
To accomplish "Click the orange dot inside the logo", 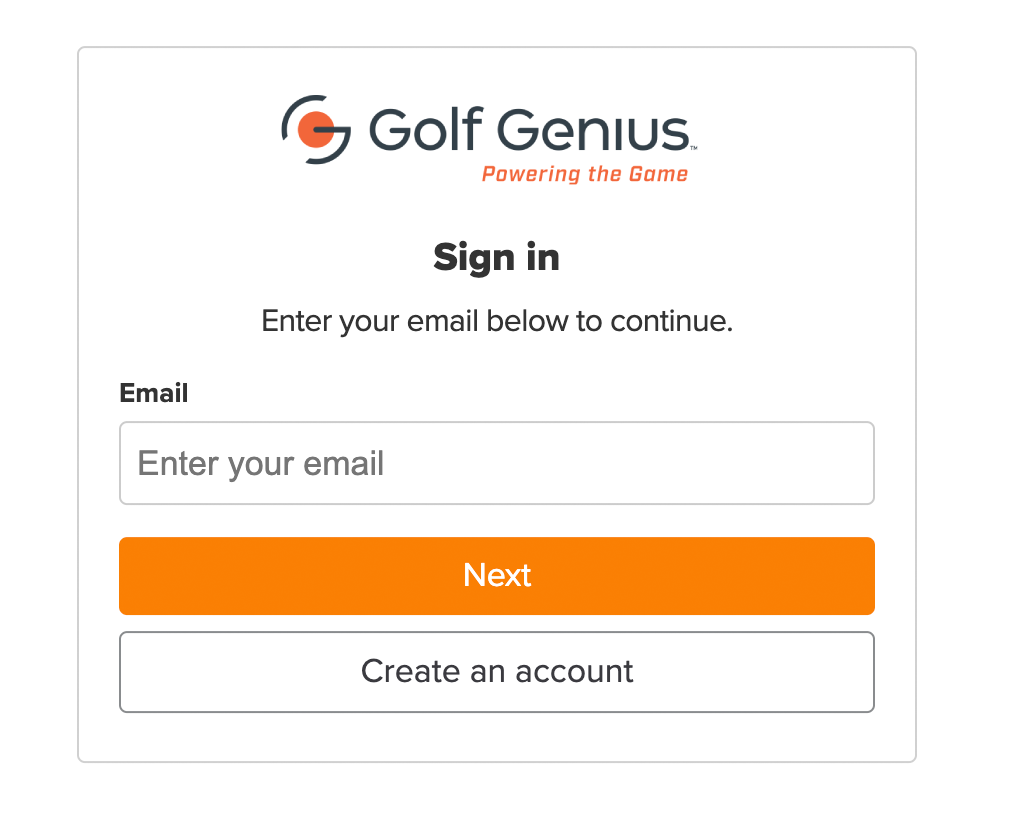I will 315,129.
